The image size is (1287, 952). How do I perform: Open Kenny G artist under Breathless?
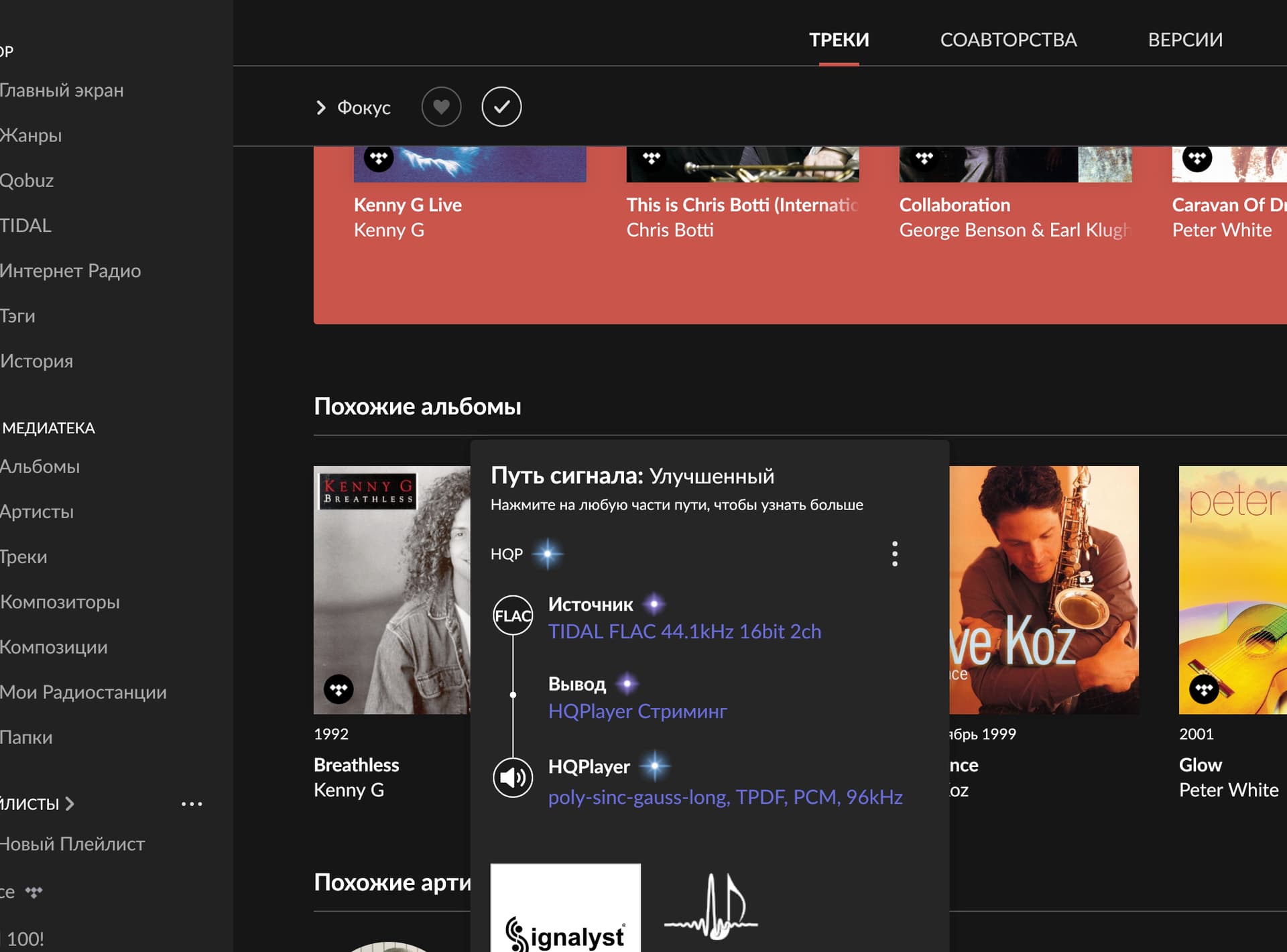[349, 790]
